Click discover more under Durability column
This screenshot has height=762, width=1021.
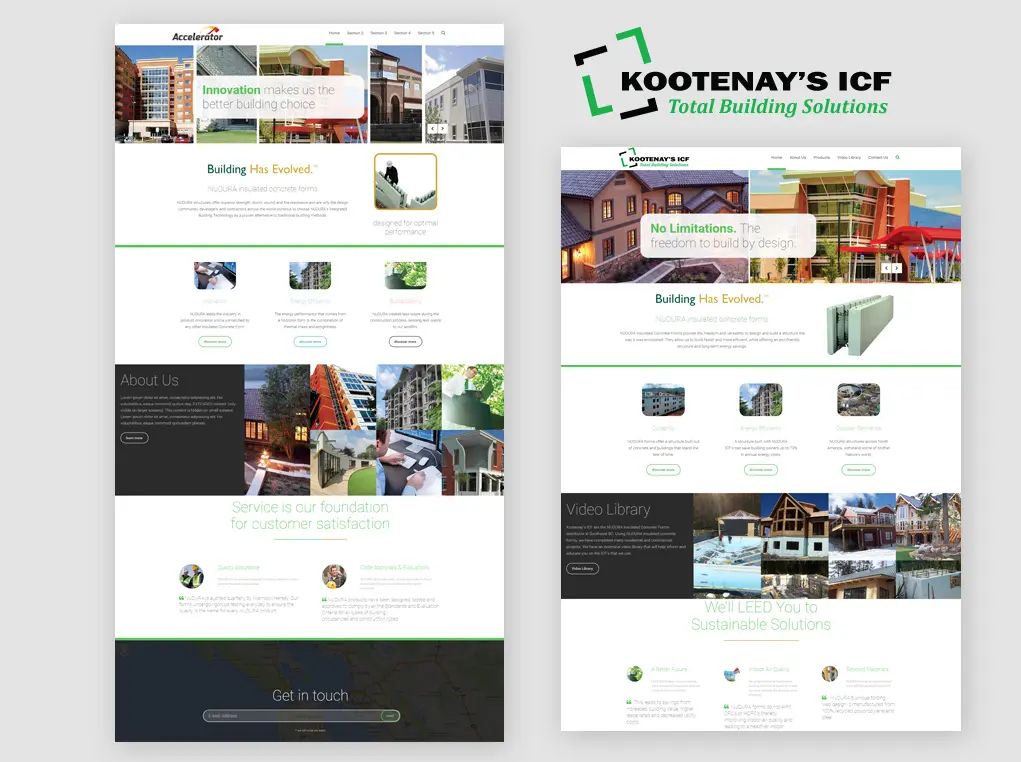663,470
